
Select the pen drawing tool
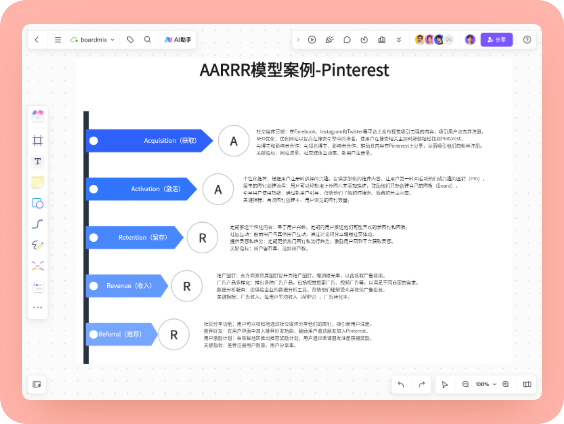[38, 245]
